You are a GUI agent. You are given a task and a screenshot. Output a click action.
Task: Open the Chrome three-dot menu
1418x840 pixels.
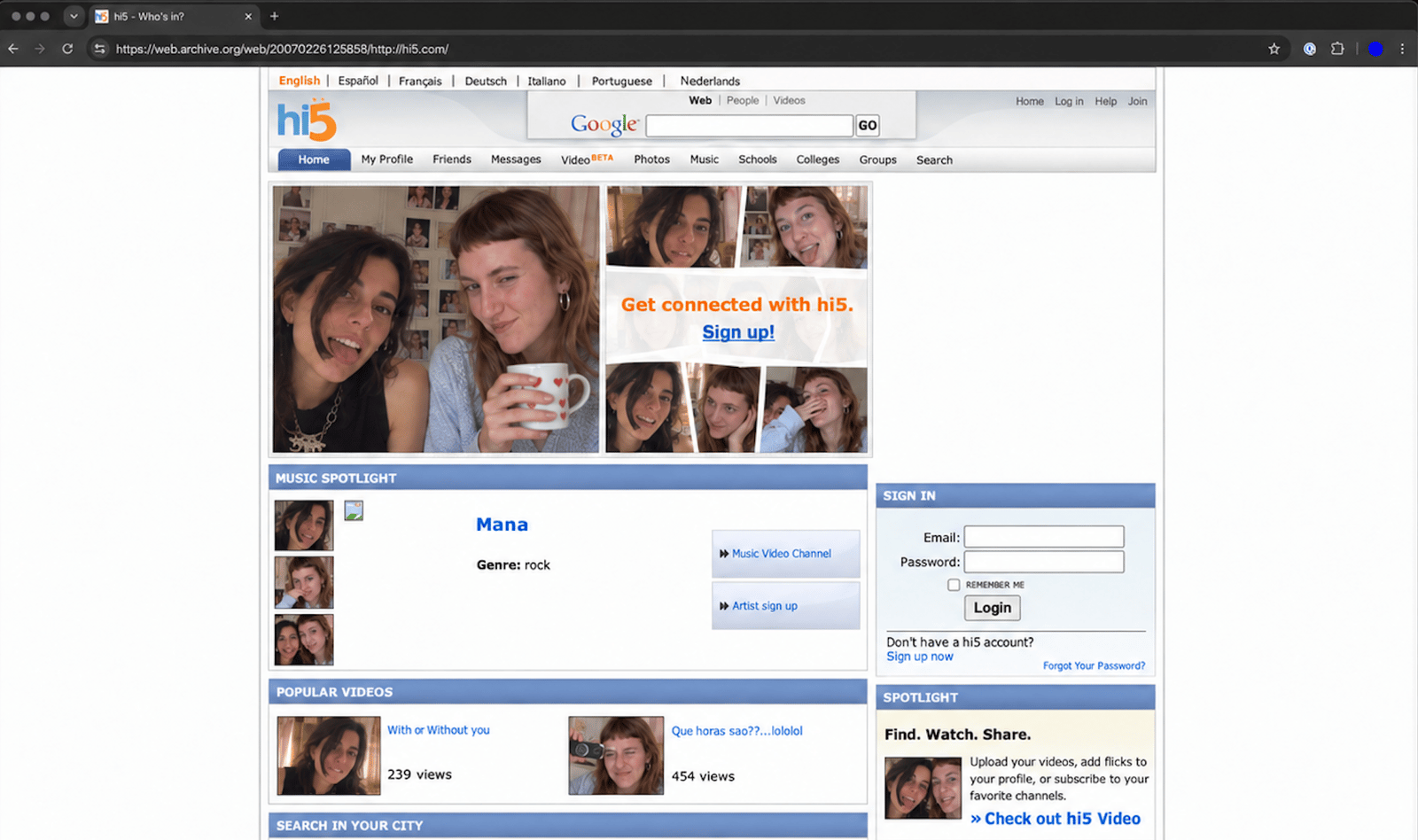pyautogui.click(x=1402, y=49)
